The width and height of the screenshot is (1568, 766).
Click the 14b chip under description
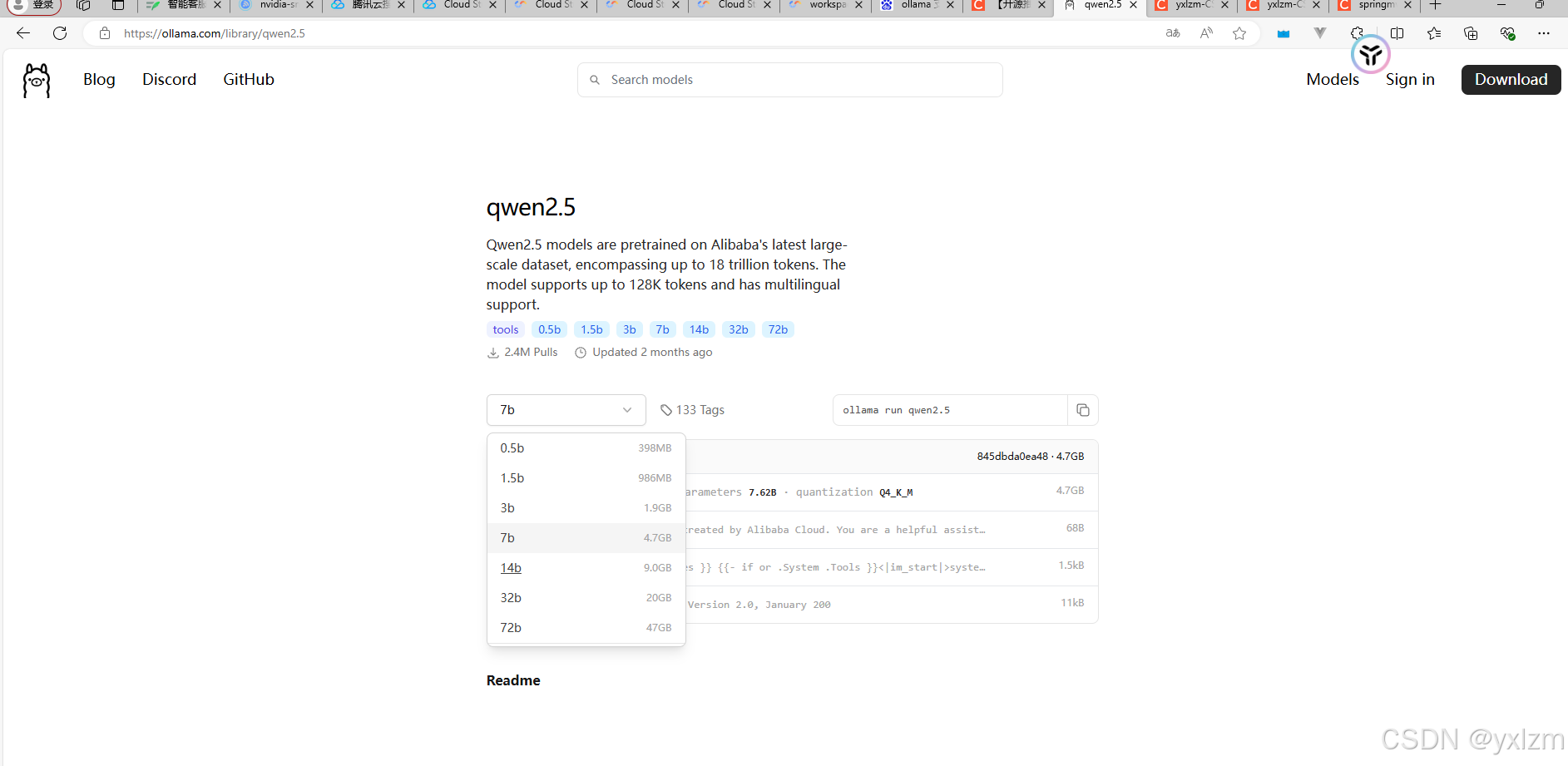[699, 330]
